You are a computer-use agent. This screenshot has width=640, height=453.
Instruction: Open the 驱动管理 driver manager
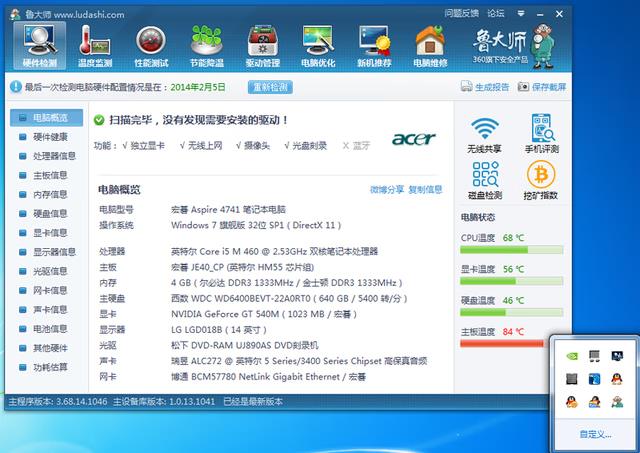[x=263, y=46]
